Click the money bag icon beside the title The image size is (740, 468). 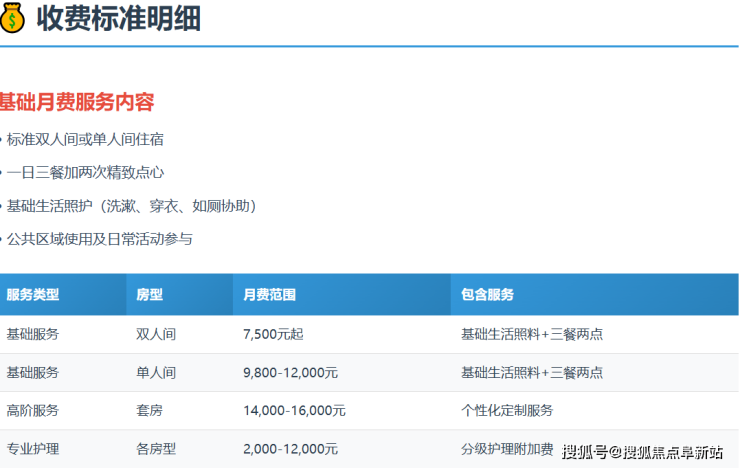click(x=12, y=18)
